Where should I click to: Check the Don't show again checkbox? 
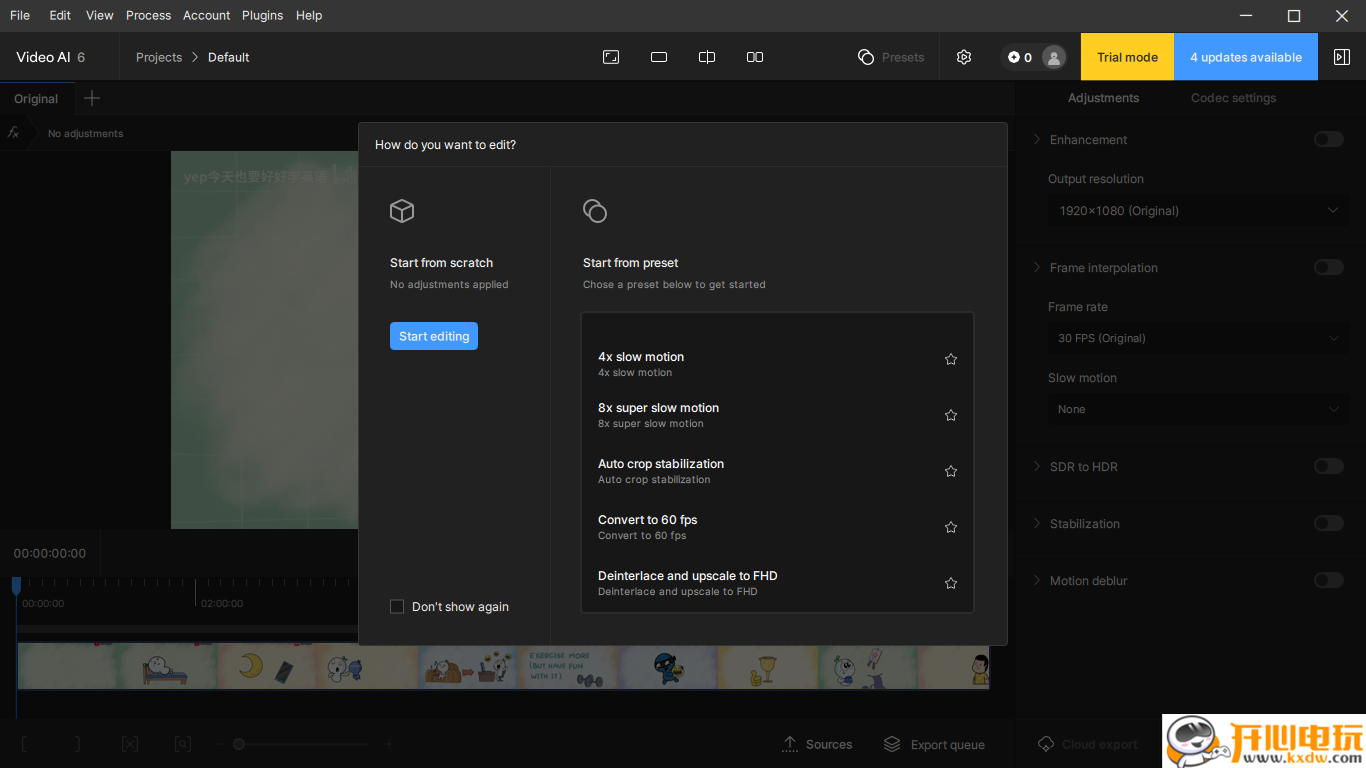[x=397, y=607]
